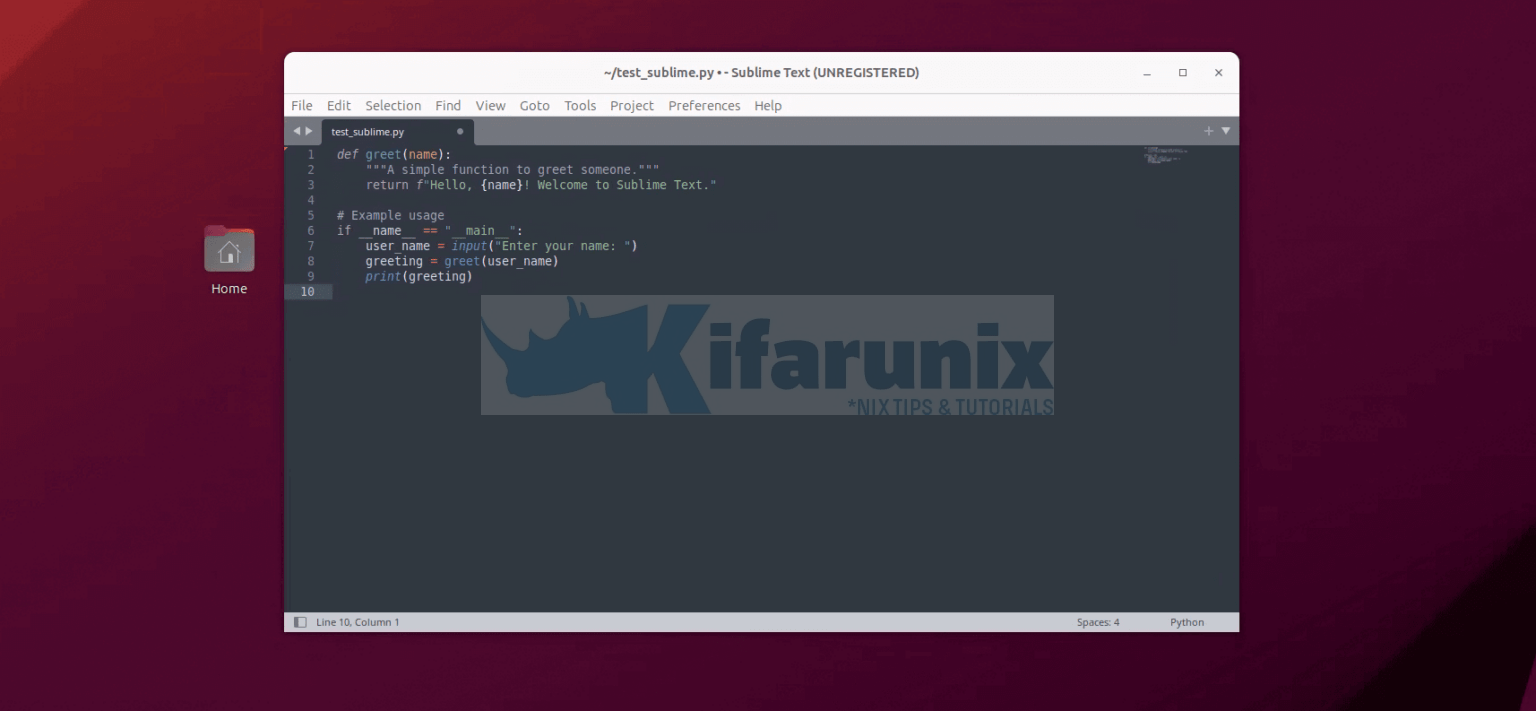This screenshot has width=1536, height=711.
Task: Open the Find menu
Action: [x=448, y=105]
